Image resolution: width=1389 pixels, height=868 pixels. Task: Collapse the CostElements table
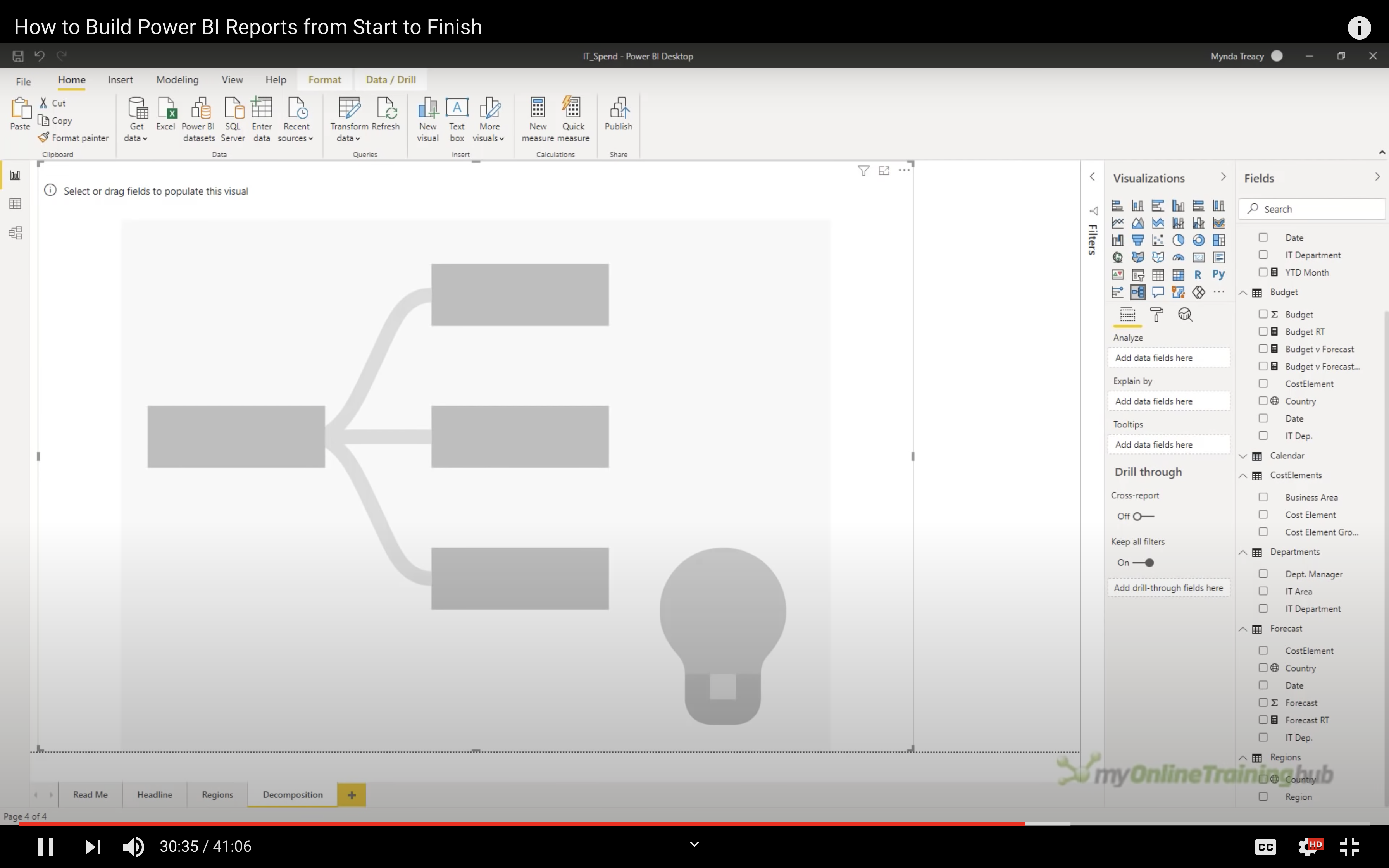click(1243, 475)
